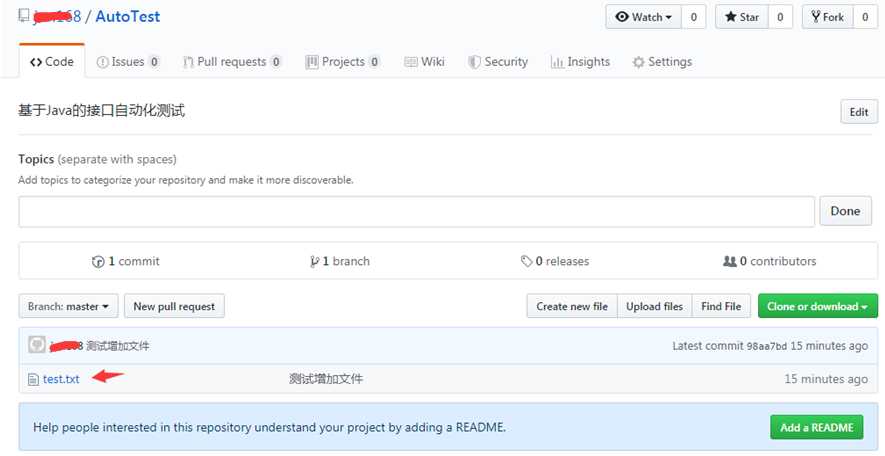Go to the Projects tab
This screenshot has height=456, width=885.
pos(343,62)
